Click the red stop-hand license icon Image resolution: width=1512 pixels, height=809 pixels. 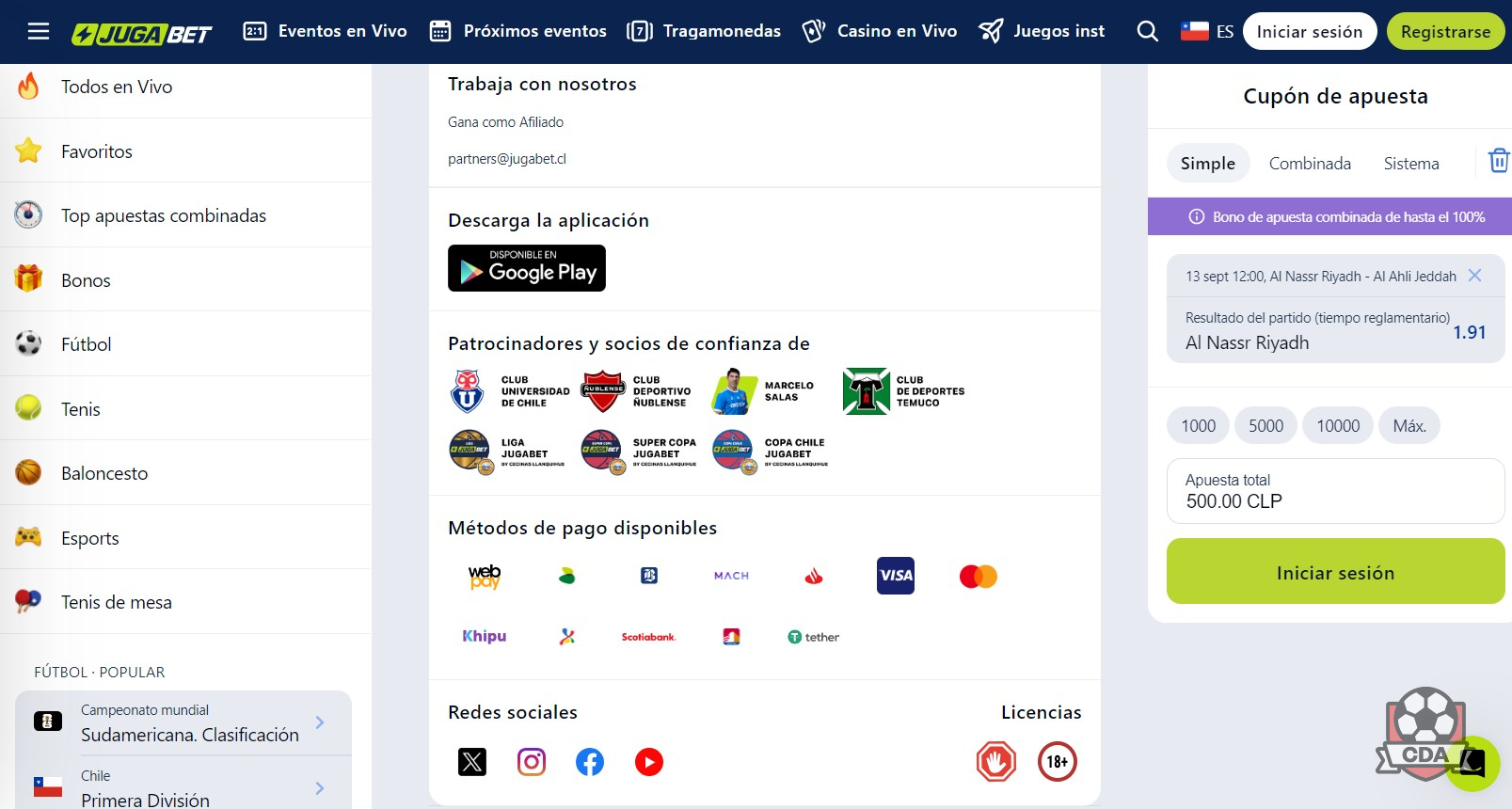coord(996,762)
